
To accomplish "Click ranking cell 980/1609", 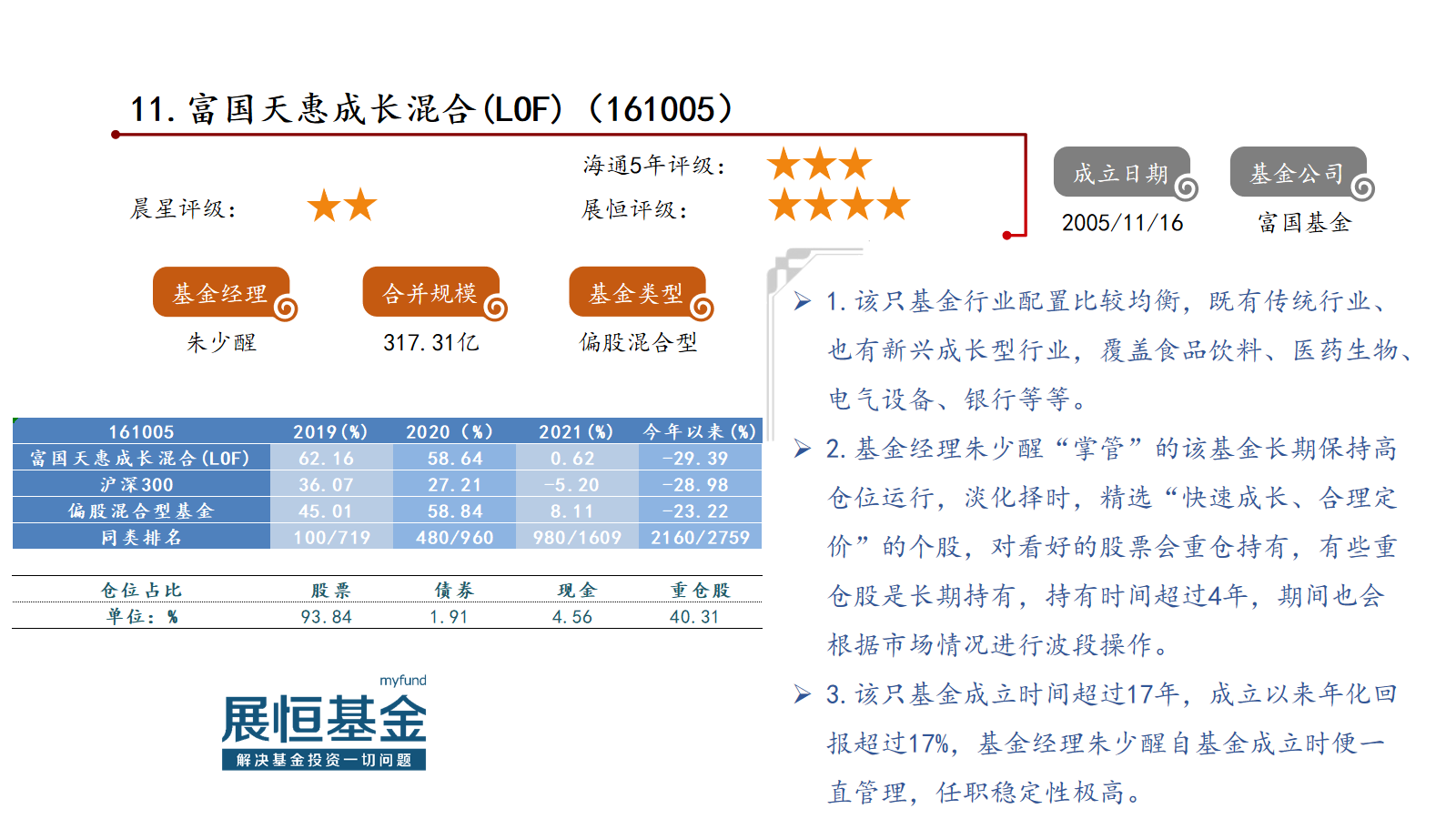I will [577, 537].
